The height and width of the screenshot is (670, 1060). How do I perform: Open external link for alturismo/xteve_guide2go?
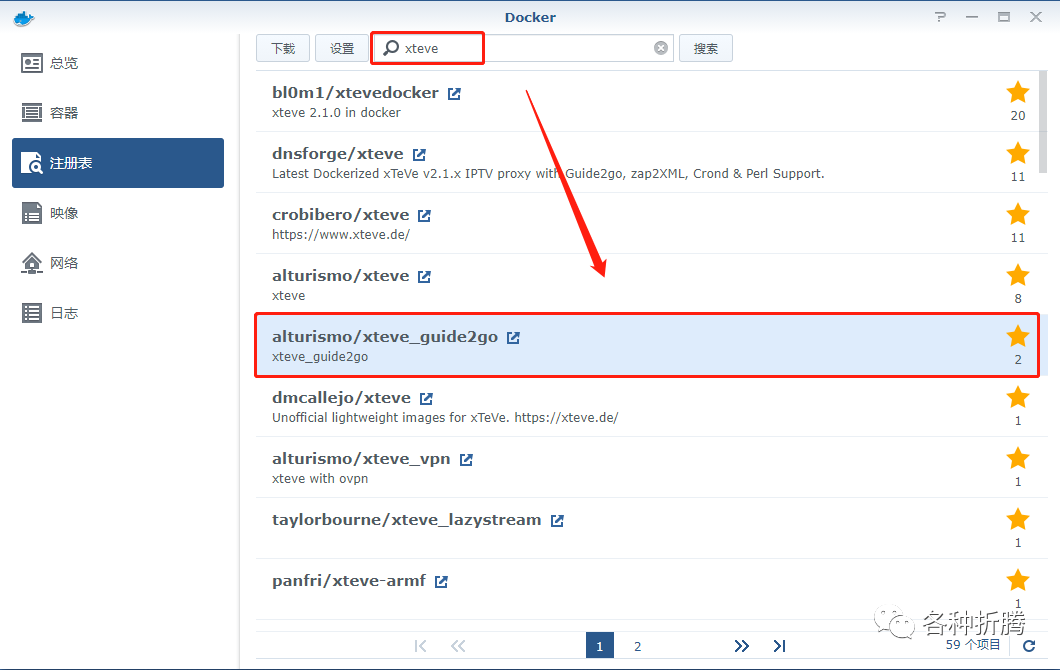coord(514,337)
